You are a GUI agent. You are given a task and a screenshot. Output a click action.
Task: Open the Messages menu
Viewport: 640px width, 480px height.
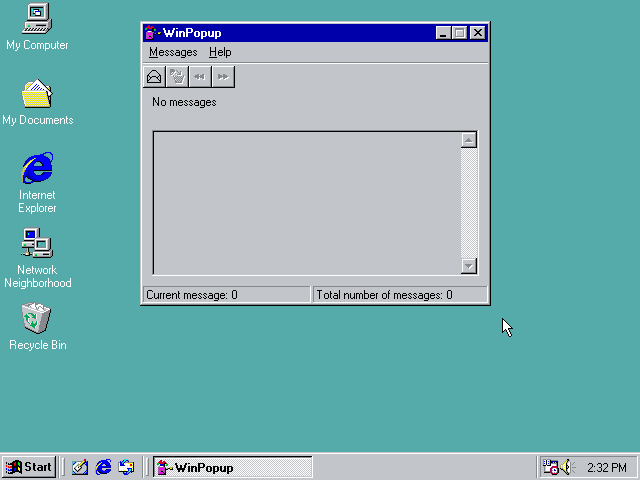173,52
